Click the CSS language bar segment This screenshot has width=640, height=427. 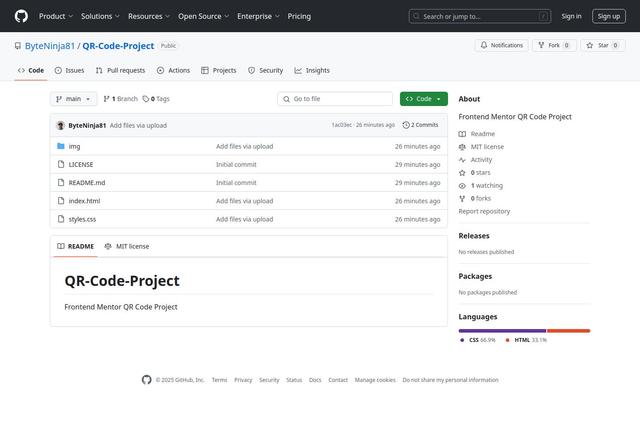[x=502, y=330]
